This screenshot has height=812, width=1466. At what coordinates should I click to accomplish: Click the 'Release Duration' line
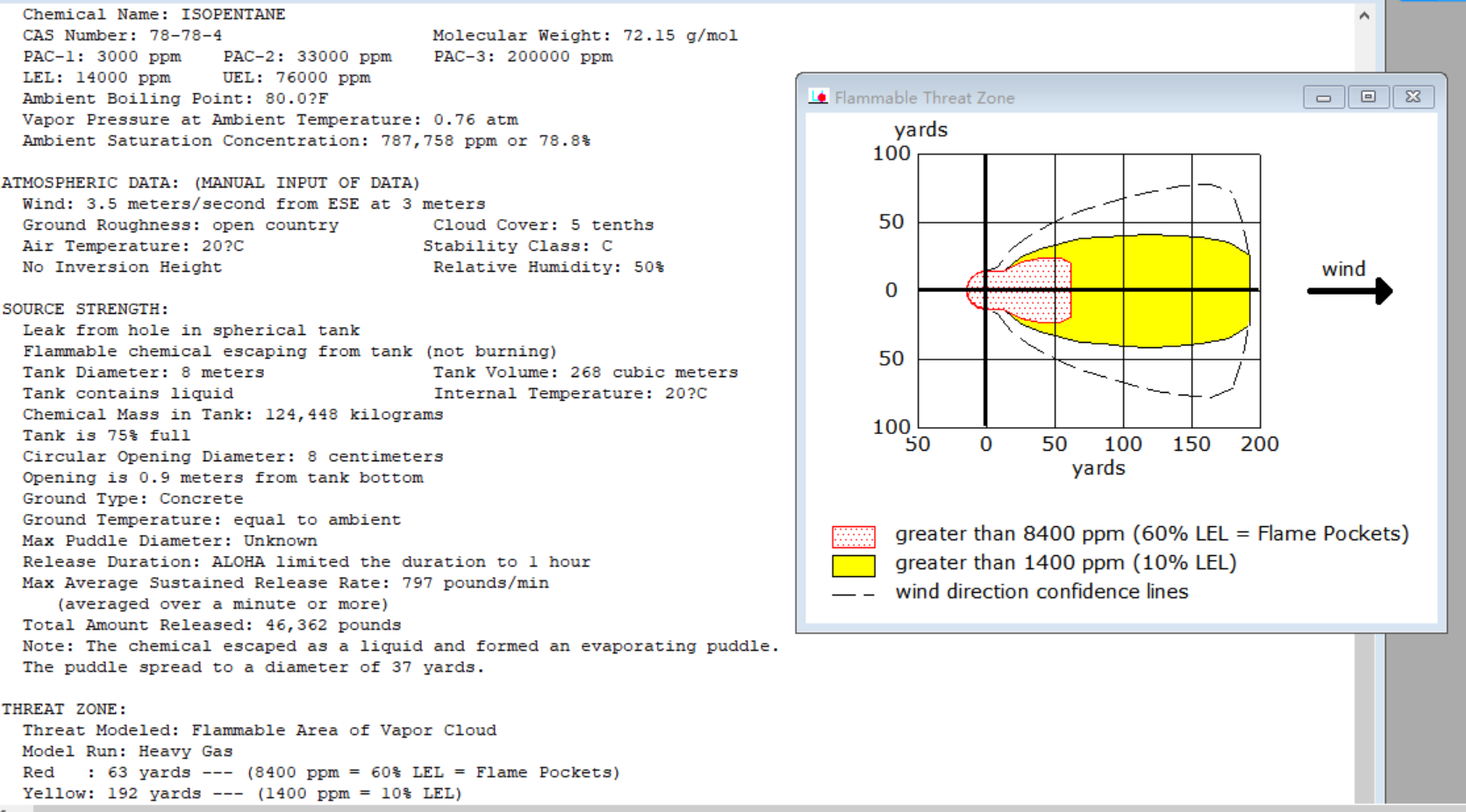tap(306, 561)
